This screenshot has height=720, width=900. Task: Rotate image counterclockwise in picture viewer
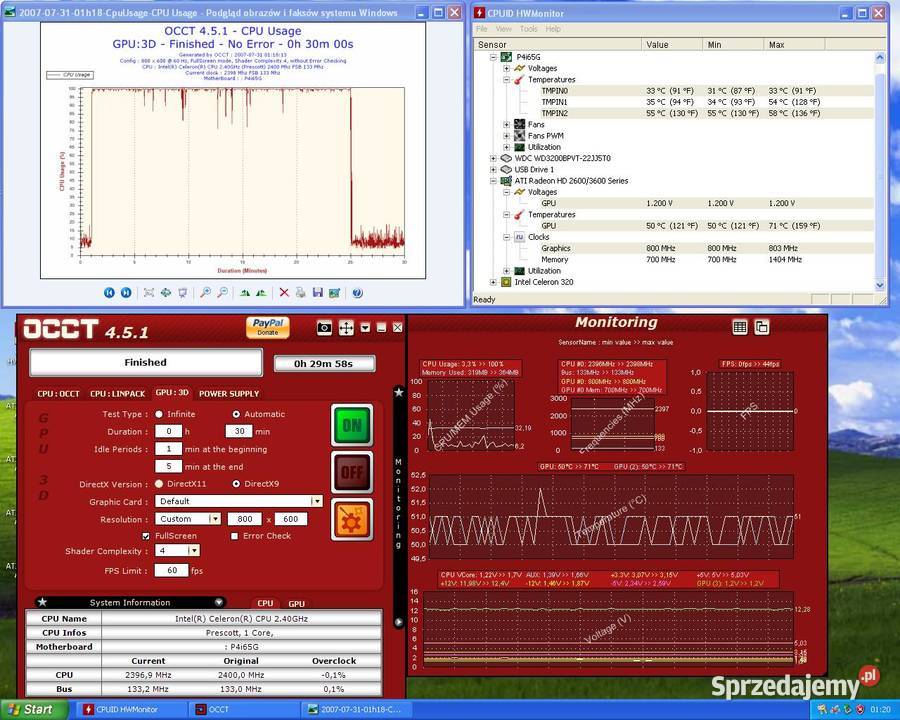pyautogui.click(x=261, y=293)
